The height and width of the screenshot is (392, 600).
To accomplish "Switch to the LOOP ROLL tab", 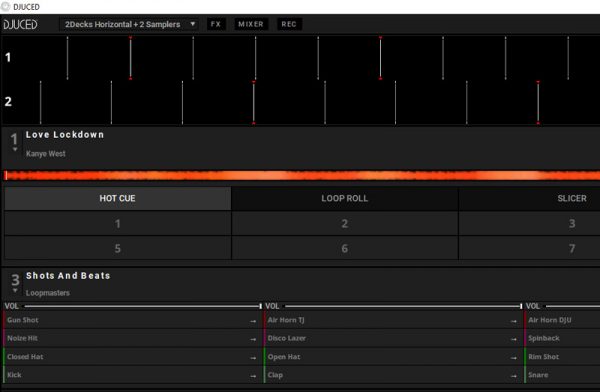I will coord(344,198).
